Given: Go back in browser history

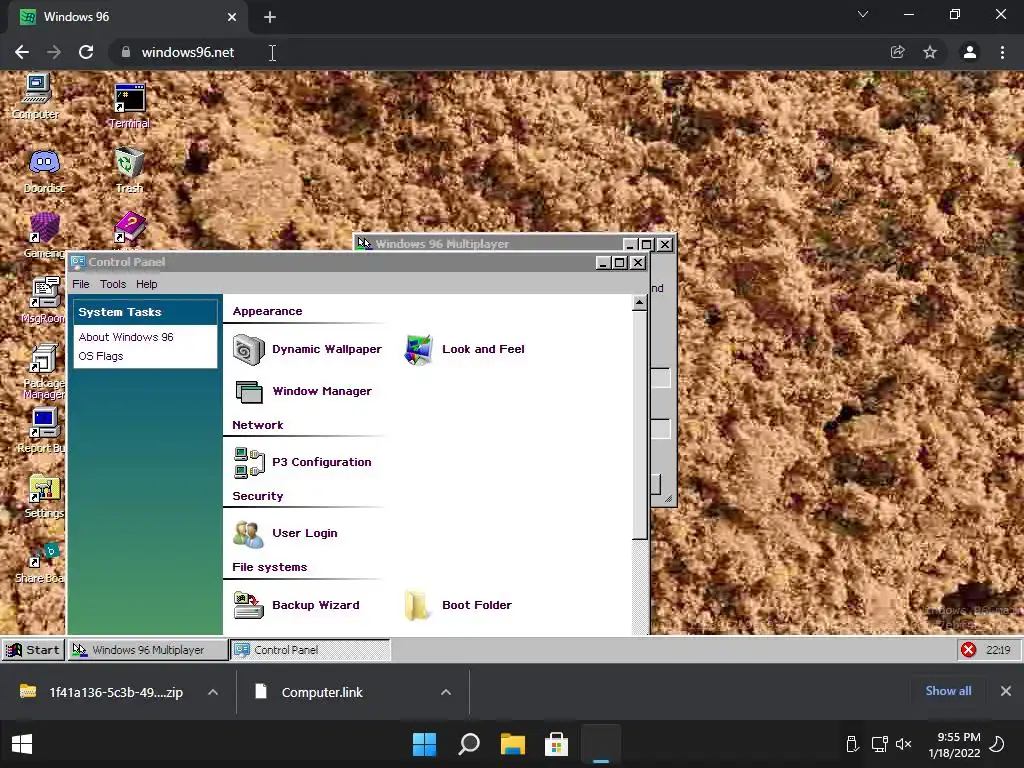Looking at the screenshot, I should coord(22,52).
